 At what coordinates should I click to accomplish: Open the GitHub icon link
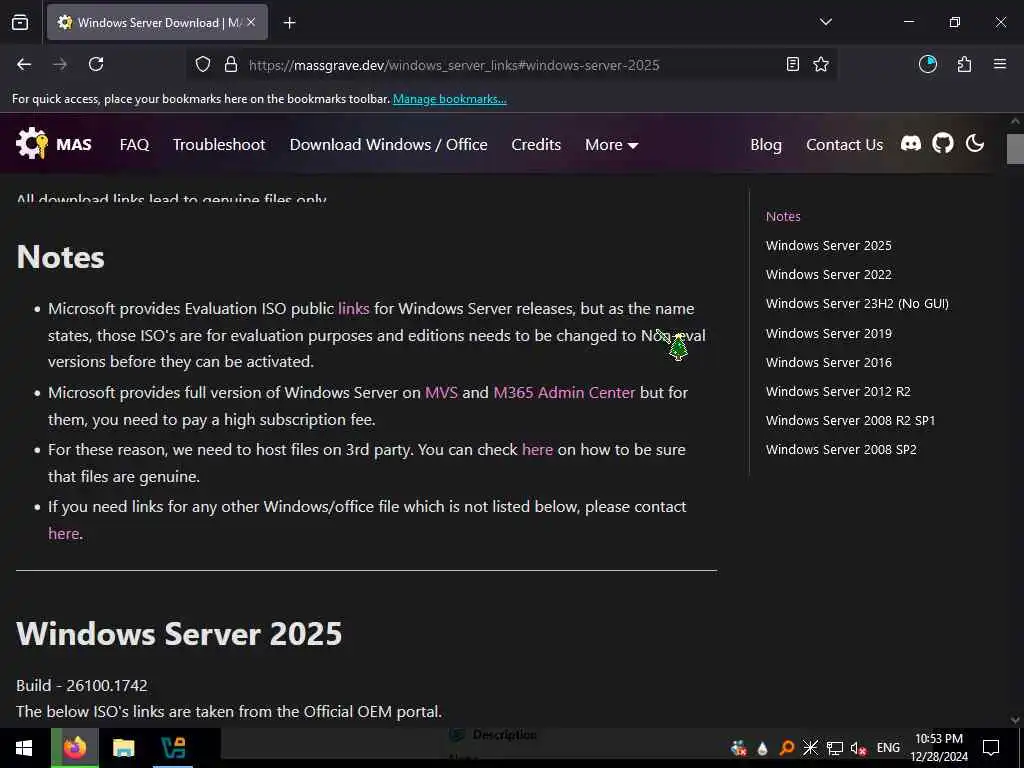pyautogui.click(x=942, y=143)
